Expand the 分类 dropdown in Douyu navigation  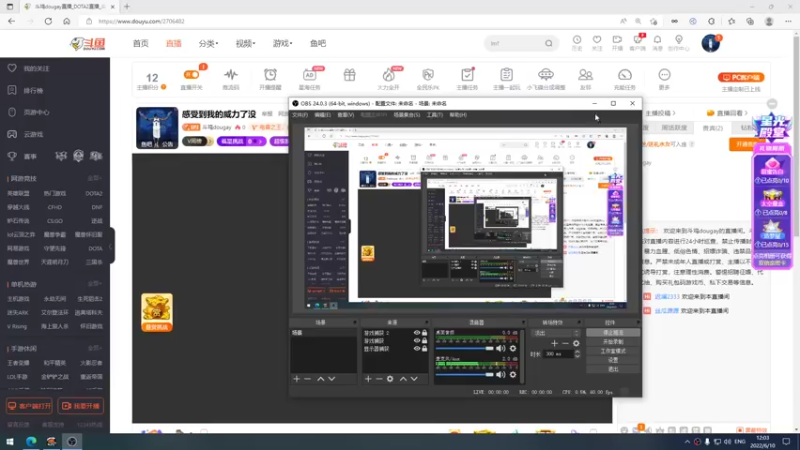[208, 43]
